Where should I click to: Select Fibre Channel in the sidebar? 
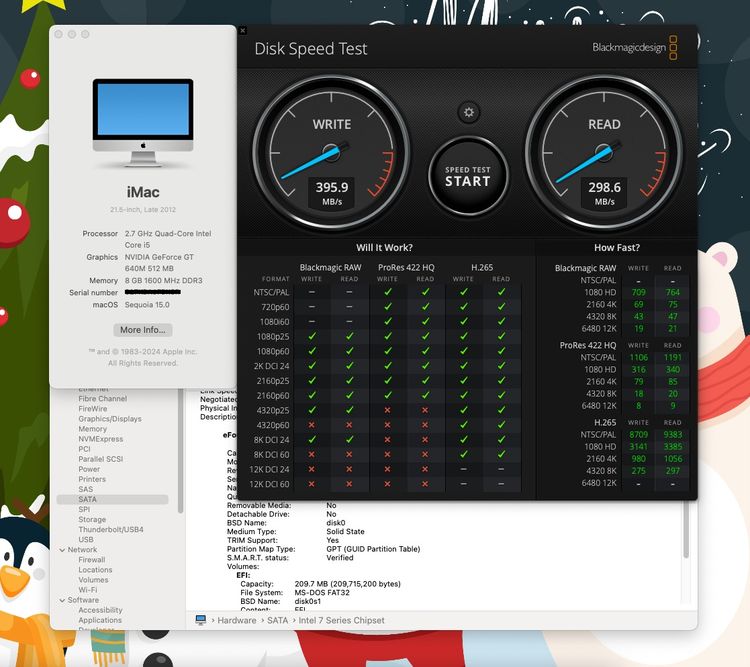[x=102, y=399]
